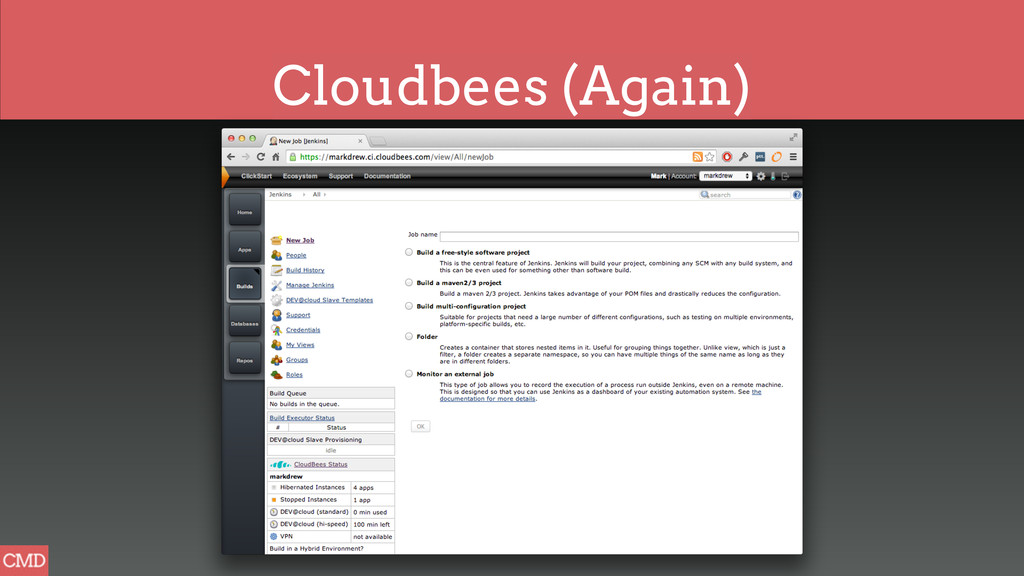Select Monitor an external job option
This screenshot has width=1024, height=576.
tap(409, 374)
